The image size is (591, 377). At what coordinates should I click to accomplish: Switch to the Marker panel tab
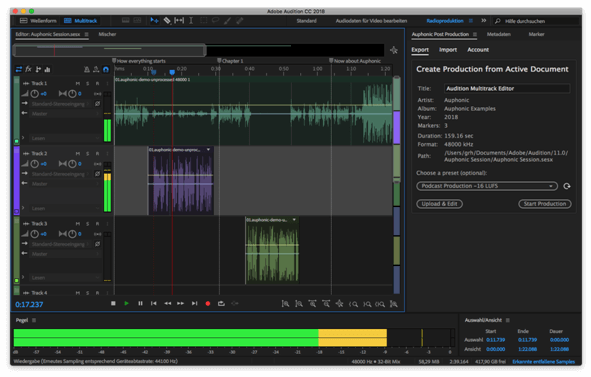[x=536, y=34]
